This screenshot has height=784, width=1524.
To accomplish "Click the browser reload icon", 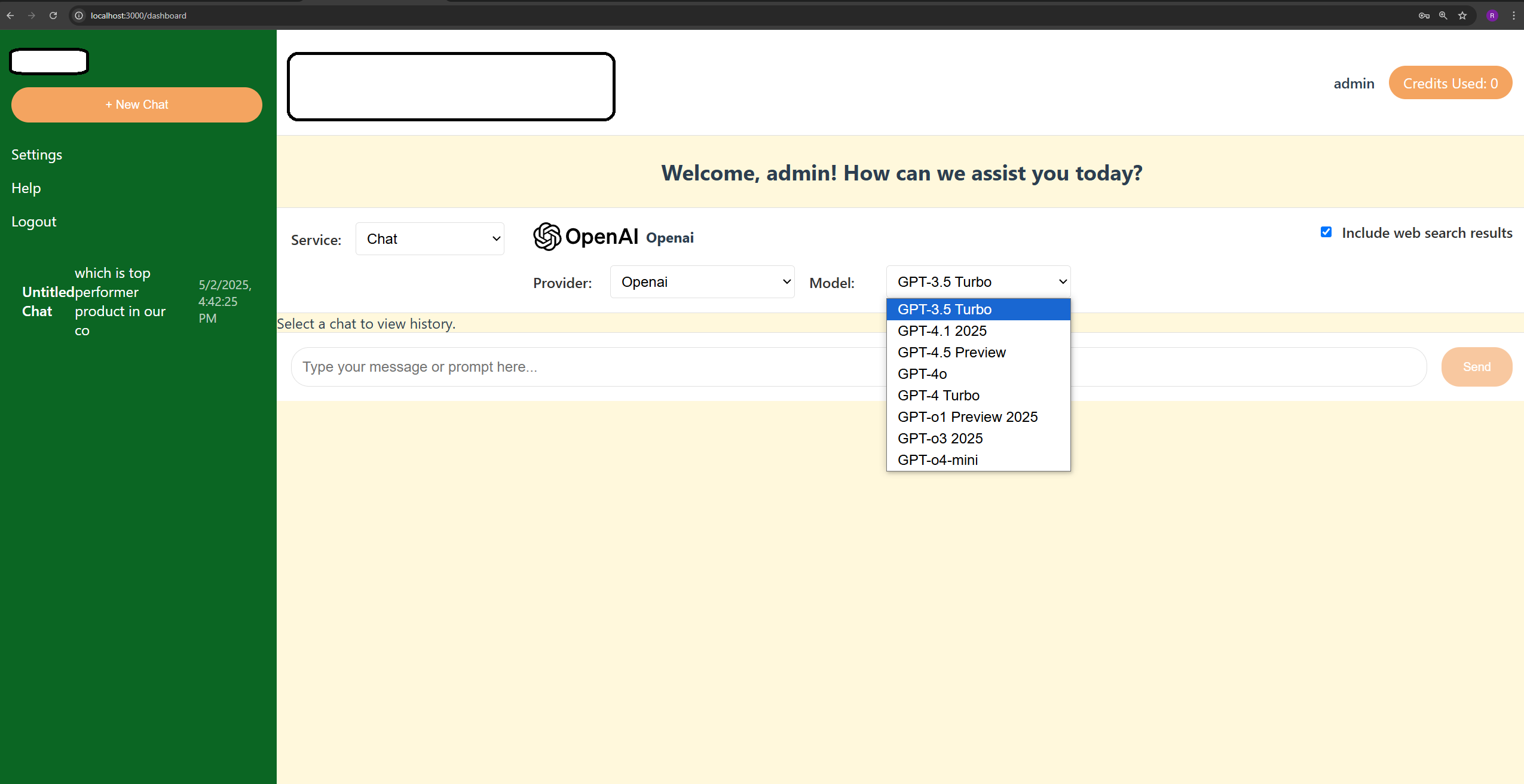I will (x=53, y=16).
